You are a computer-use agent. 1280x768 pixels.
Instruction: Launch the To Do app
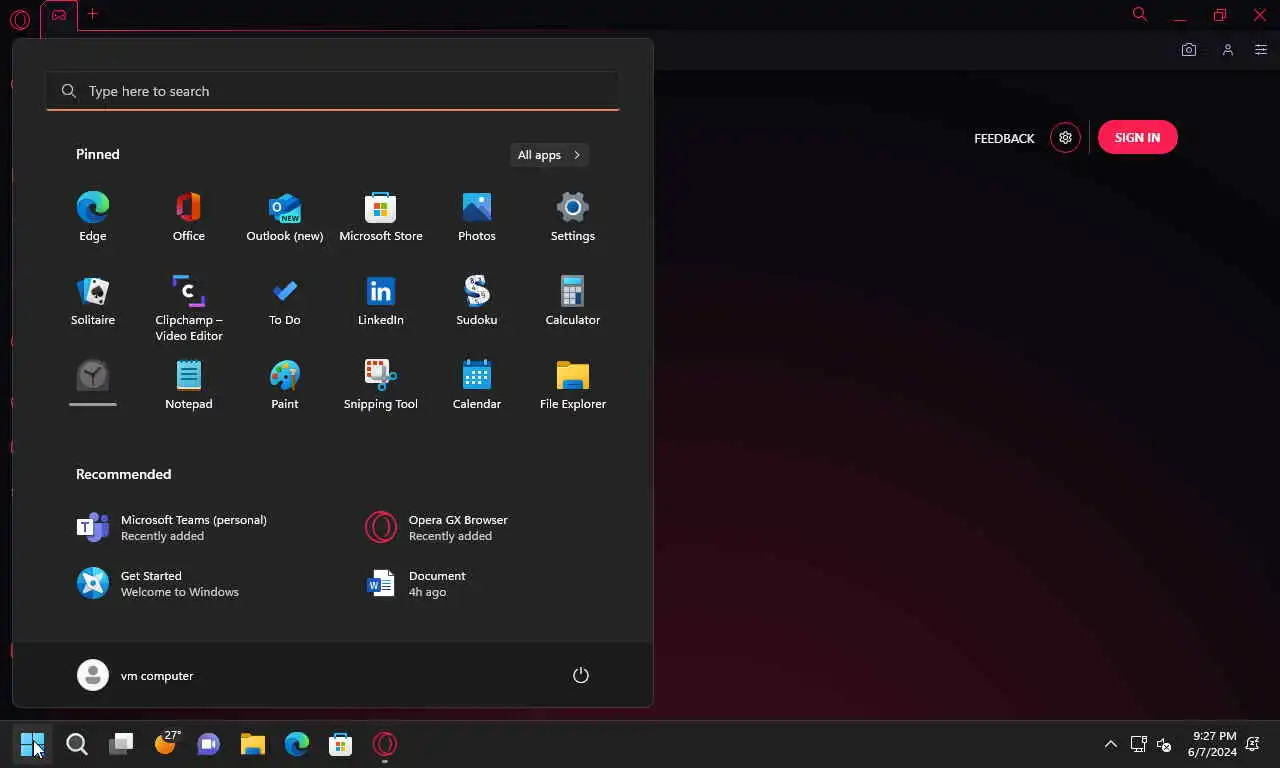coord(285,301)
